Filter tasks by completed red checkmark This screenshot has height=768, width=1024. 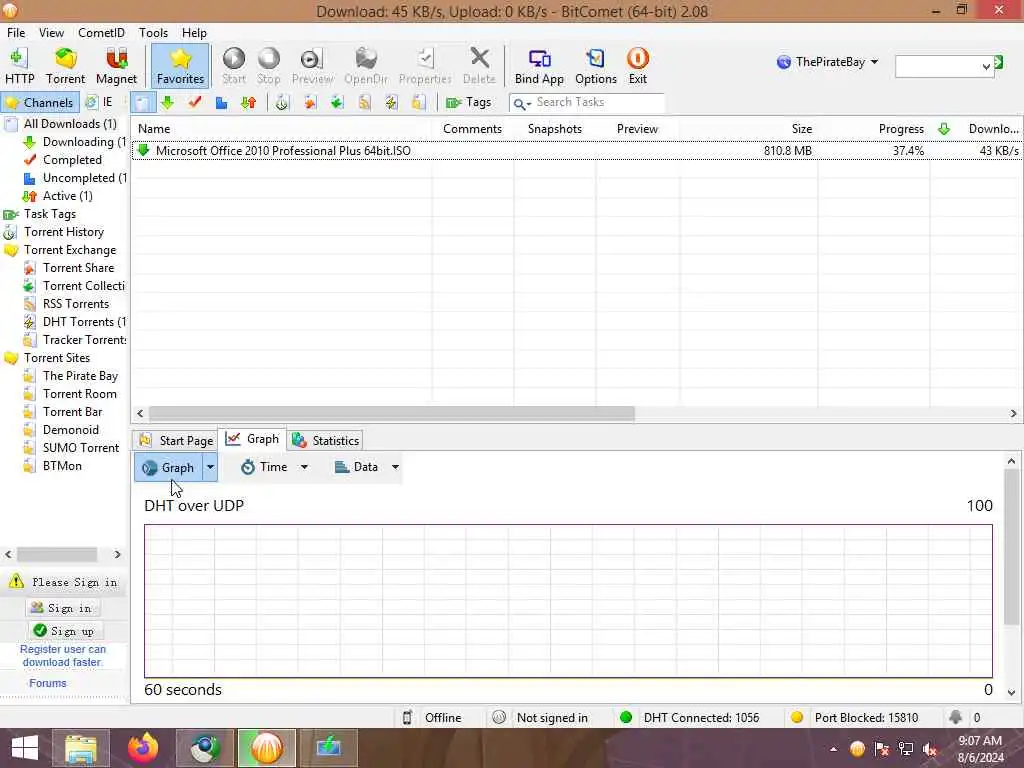click(x=195, y=103)
